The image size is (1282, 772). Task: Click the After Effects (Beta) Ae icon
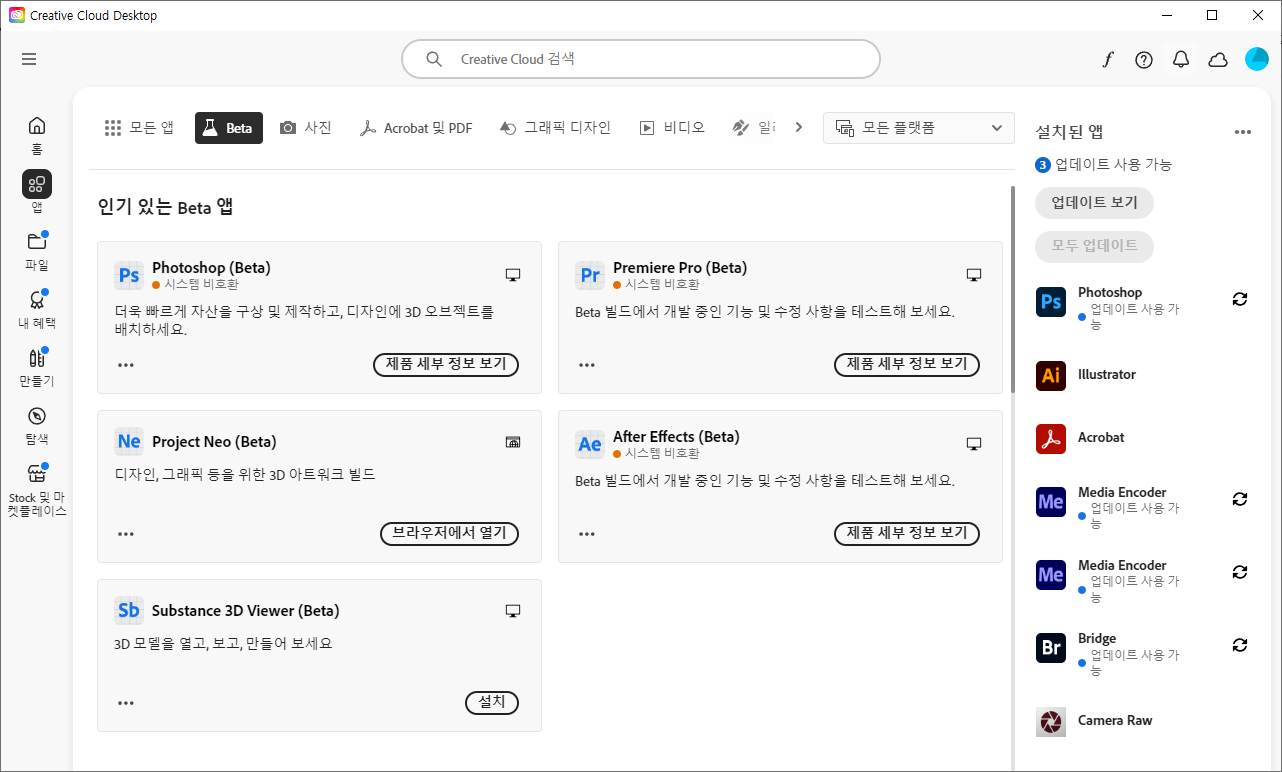590,444
